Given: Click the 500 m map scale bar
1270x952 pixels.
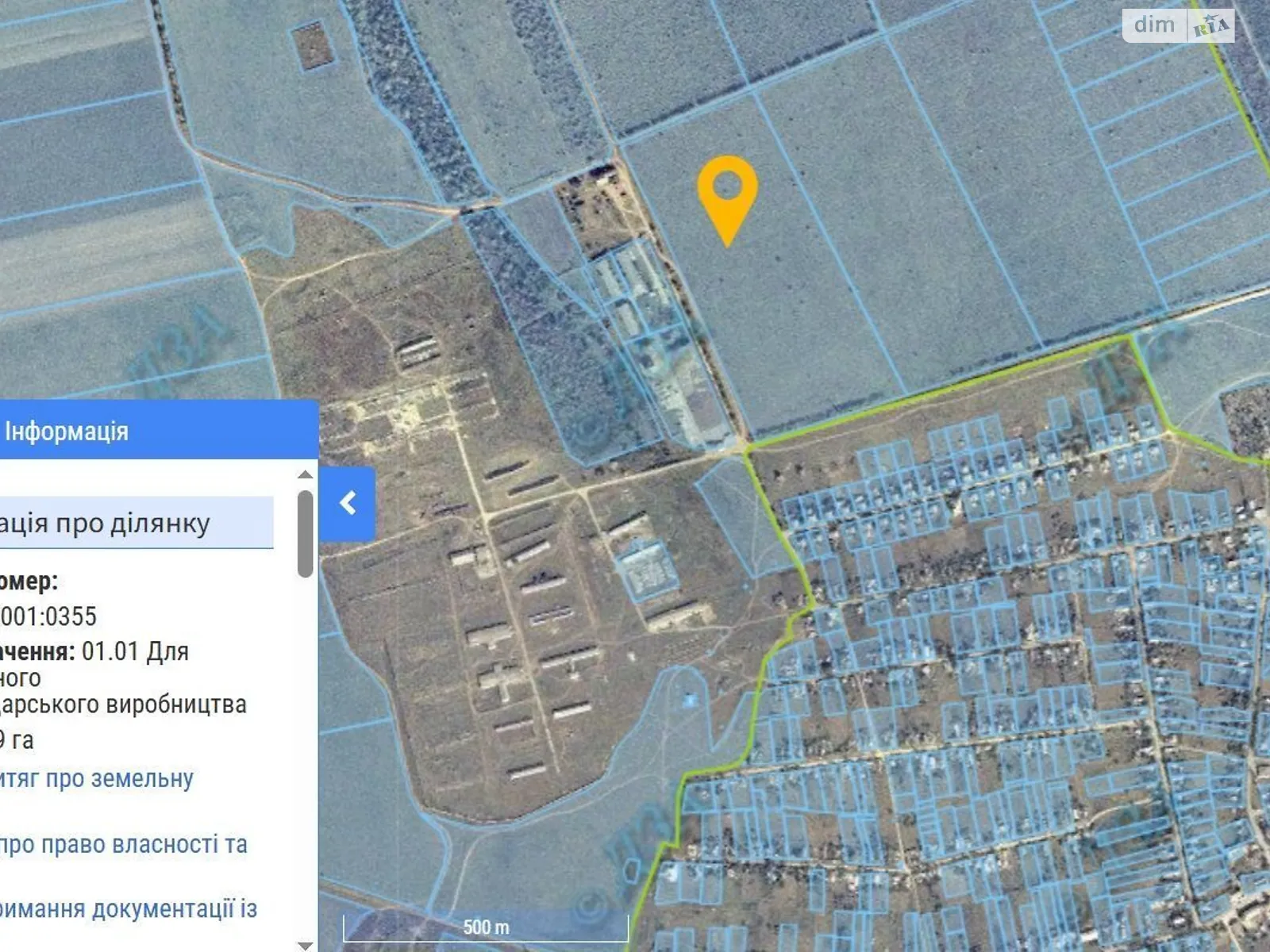Looking at the screenshot, I should [x=486, y=927].
